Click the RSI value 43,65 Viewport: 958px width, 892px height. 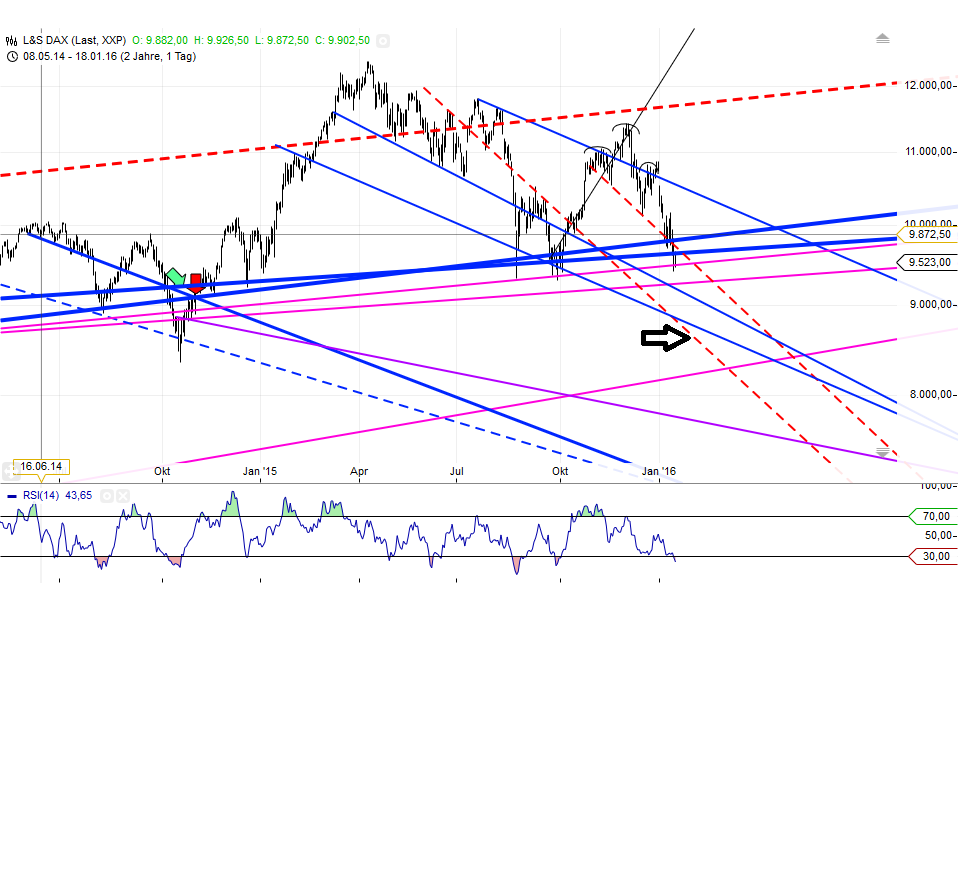79,495
